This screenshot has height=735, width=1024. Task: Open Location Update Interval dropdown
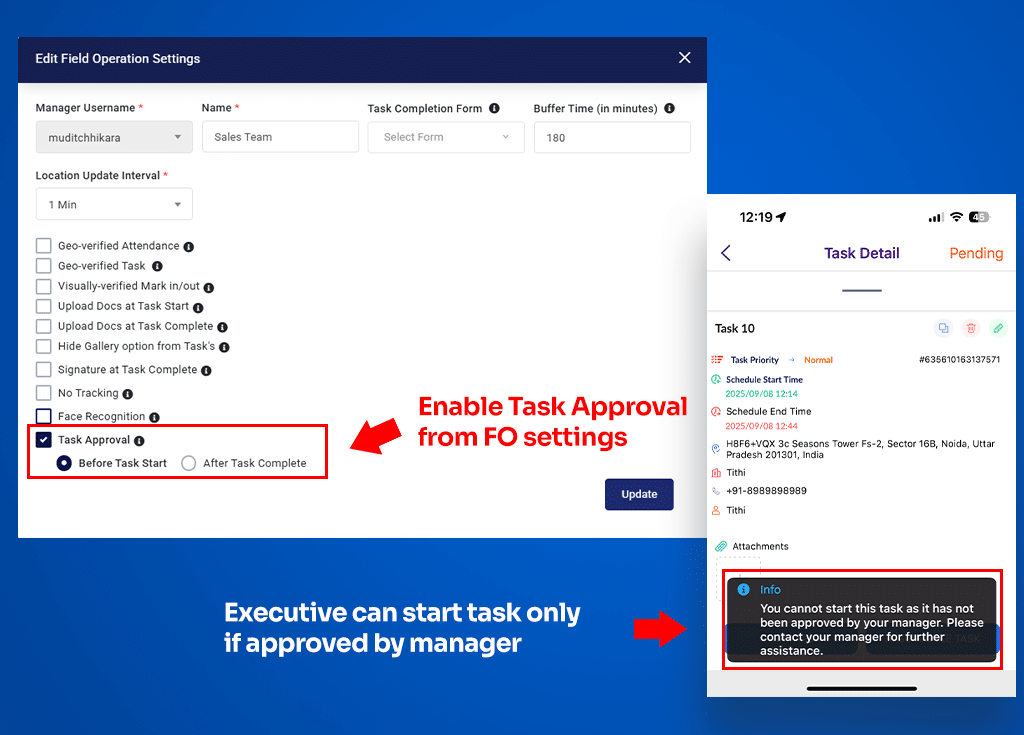pos(114,204)
